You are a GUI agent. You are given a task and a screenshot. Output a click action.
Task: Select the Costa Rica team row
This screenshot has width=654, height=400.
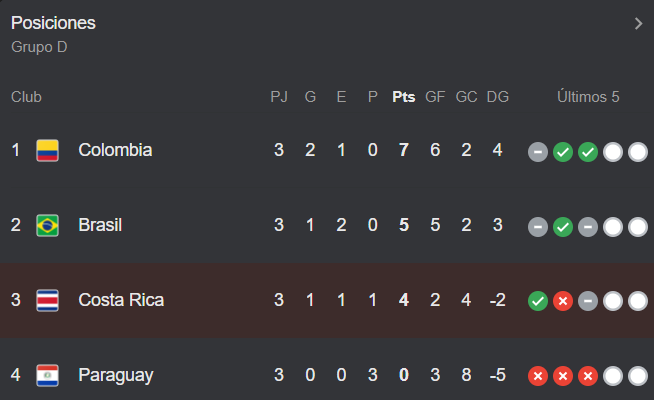pos(327,300)
